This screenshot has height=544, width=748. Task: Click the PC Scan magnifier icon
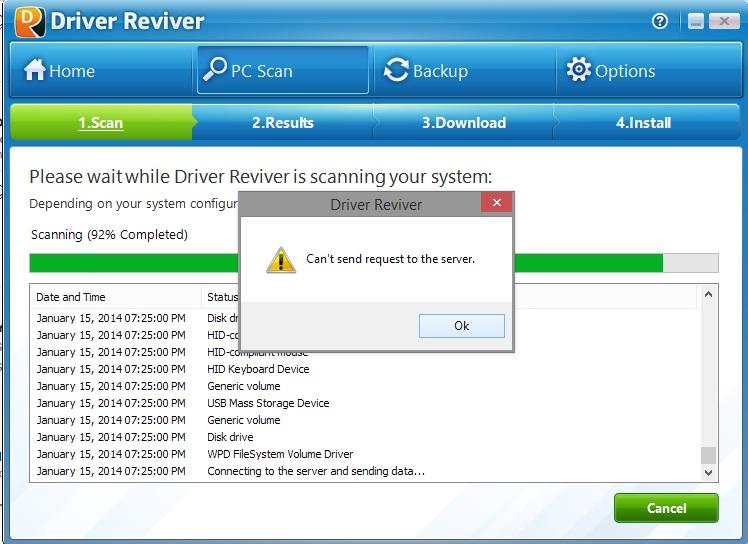215,69
